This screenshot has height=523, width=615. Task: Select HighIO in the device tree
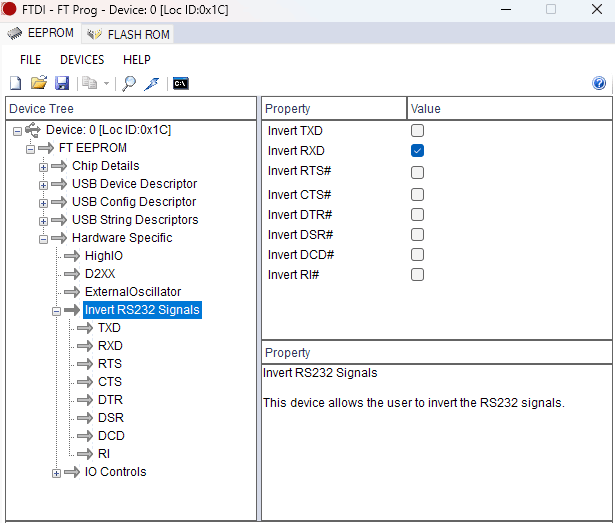[x=104, y=256]
